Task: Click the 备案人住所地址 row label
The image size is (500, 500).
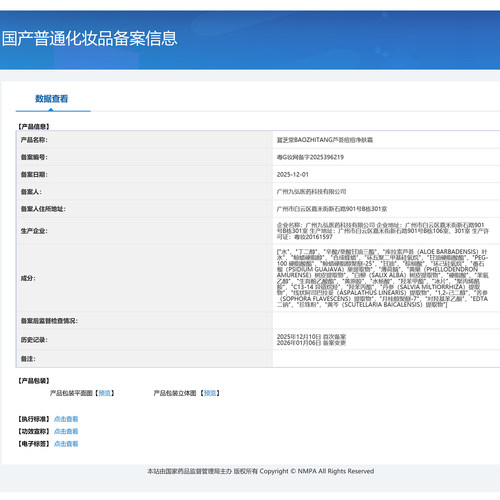Action: [x=43, y=209]
